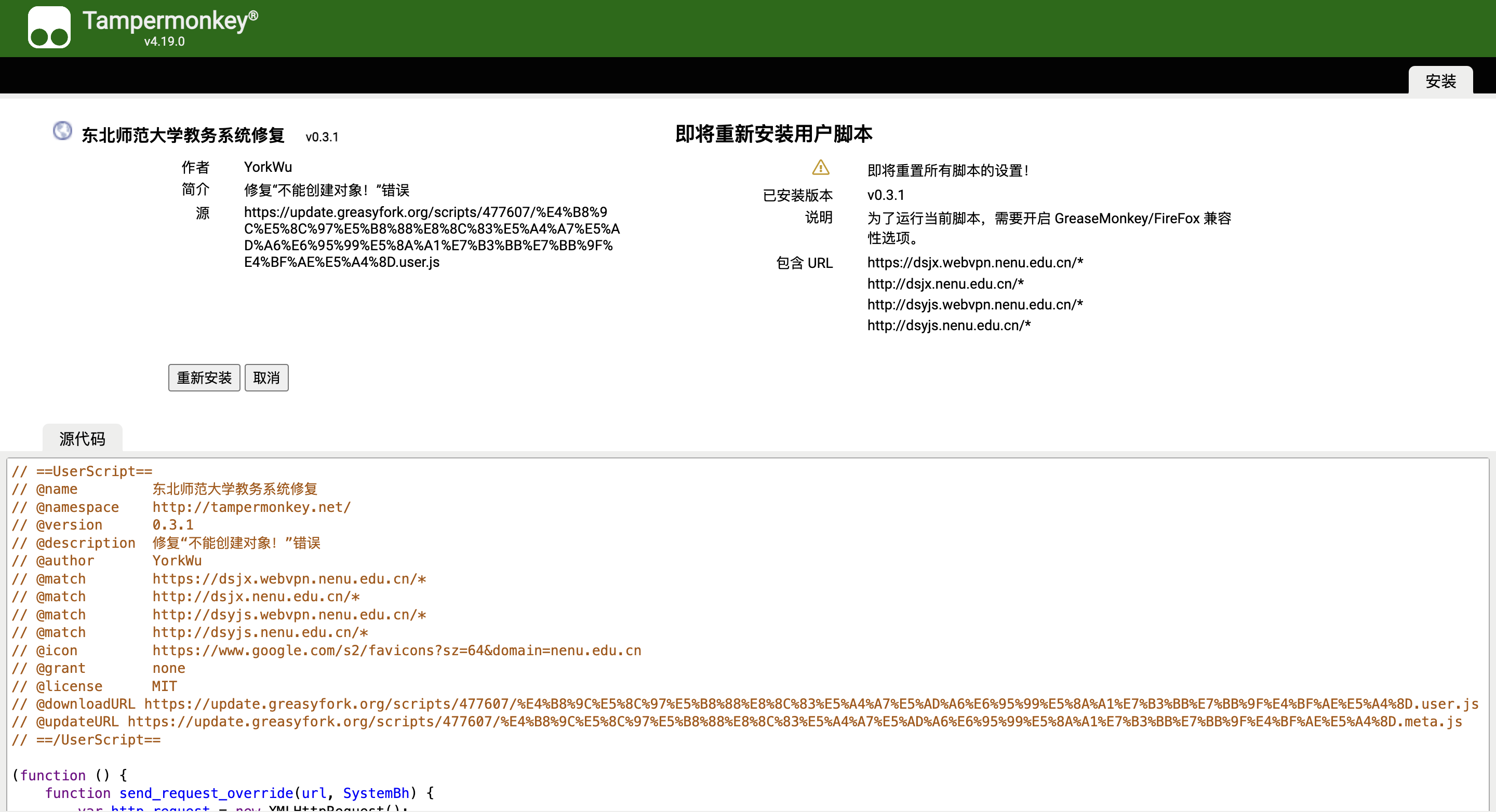This screenshot has width=1496, height=812.
Task: Click the @updateURL line in source code
Action: tap(737, 722)
